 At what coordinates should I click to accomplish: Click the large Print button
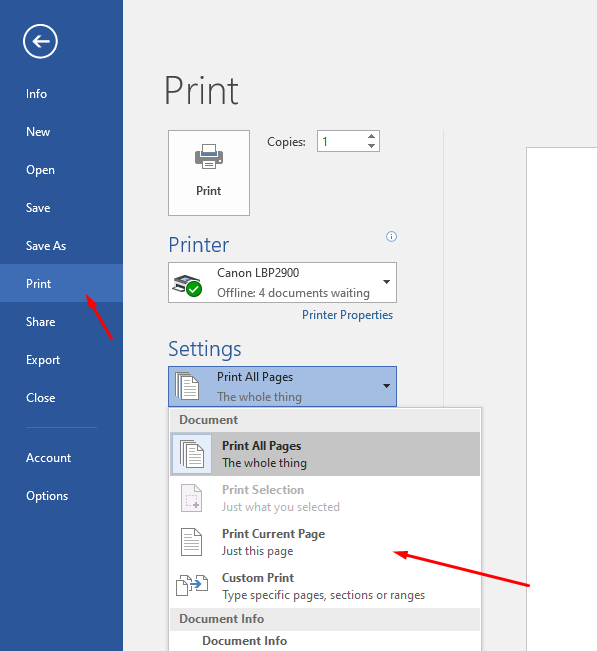point(209,173)
